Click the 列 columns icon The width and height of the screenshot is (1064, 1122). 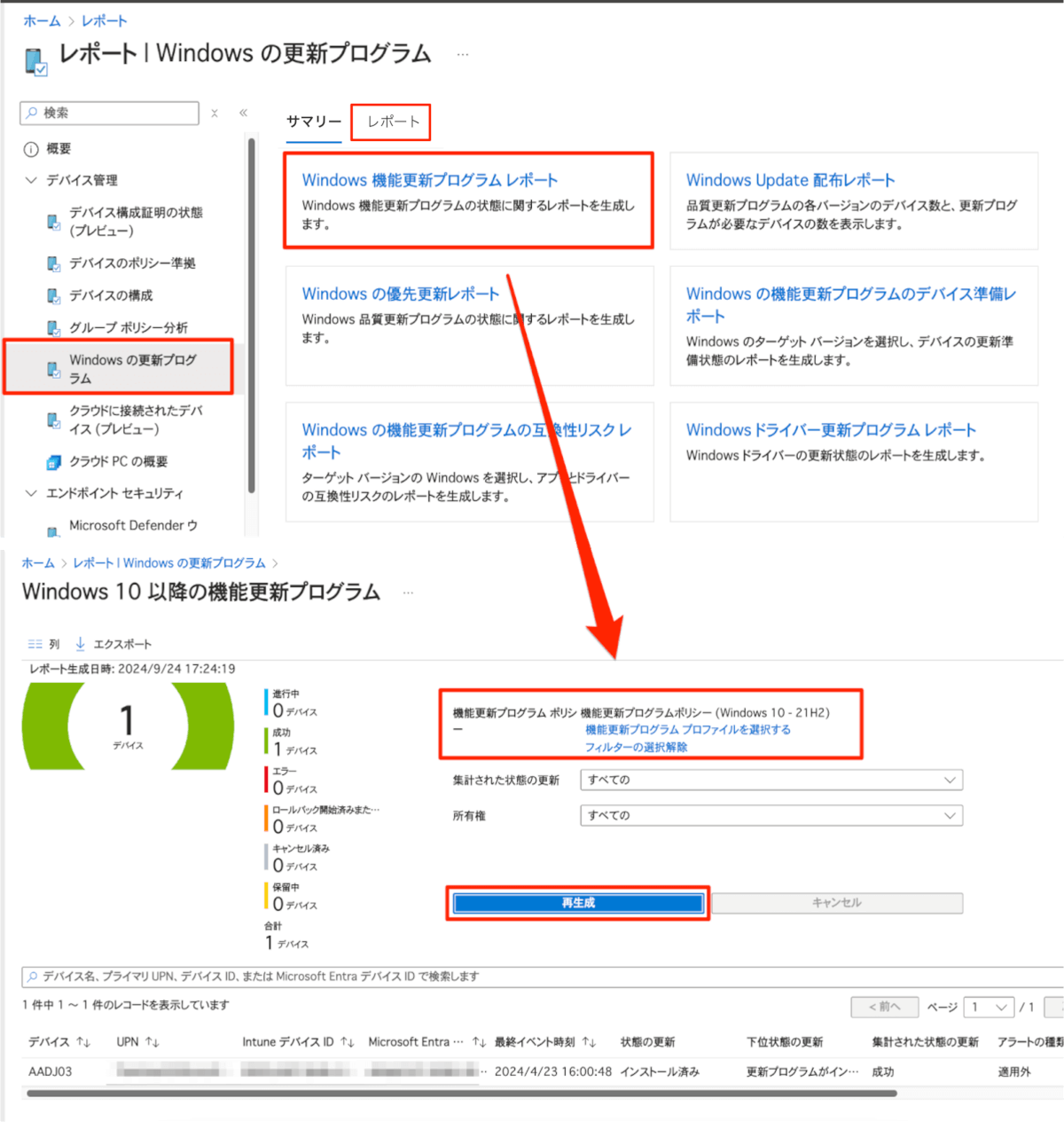35,644
